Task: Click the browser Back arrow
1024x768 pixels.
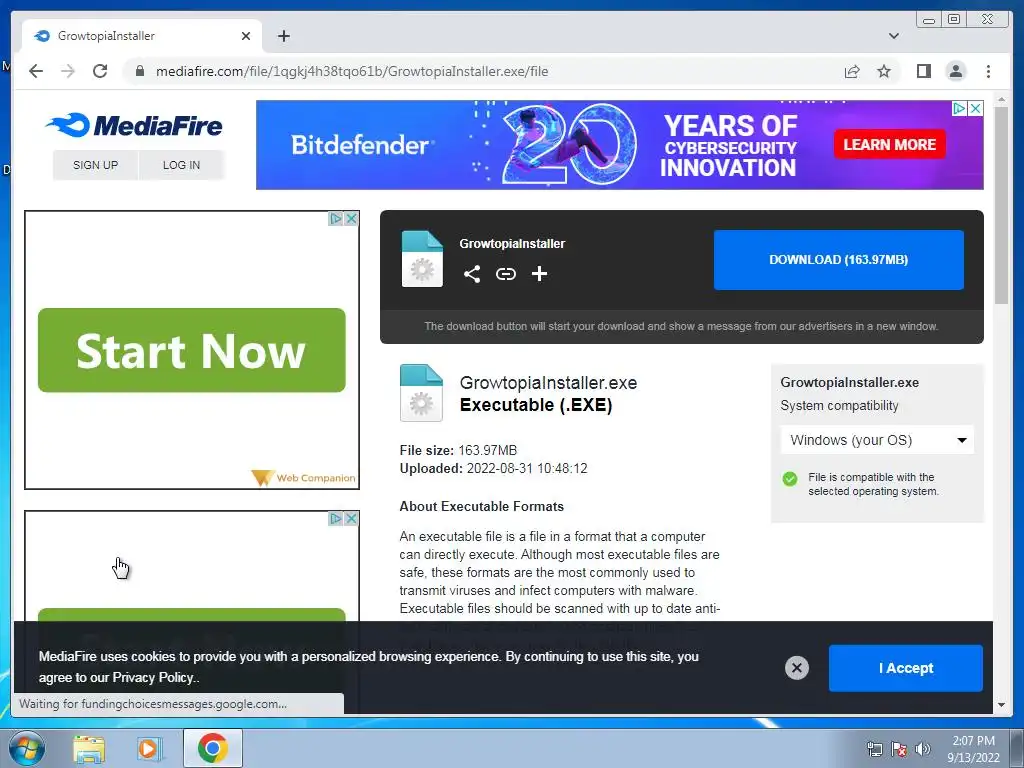Action: tap(36, 71)
